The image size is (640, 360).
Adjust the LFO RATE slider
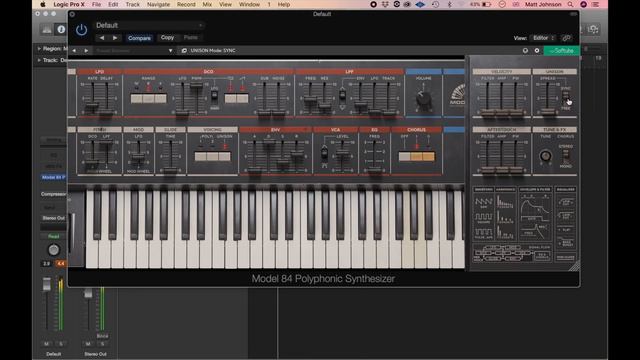click(x=93, y=107)
